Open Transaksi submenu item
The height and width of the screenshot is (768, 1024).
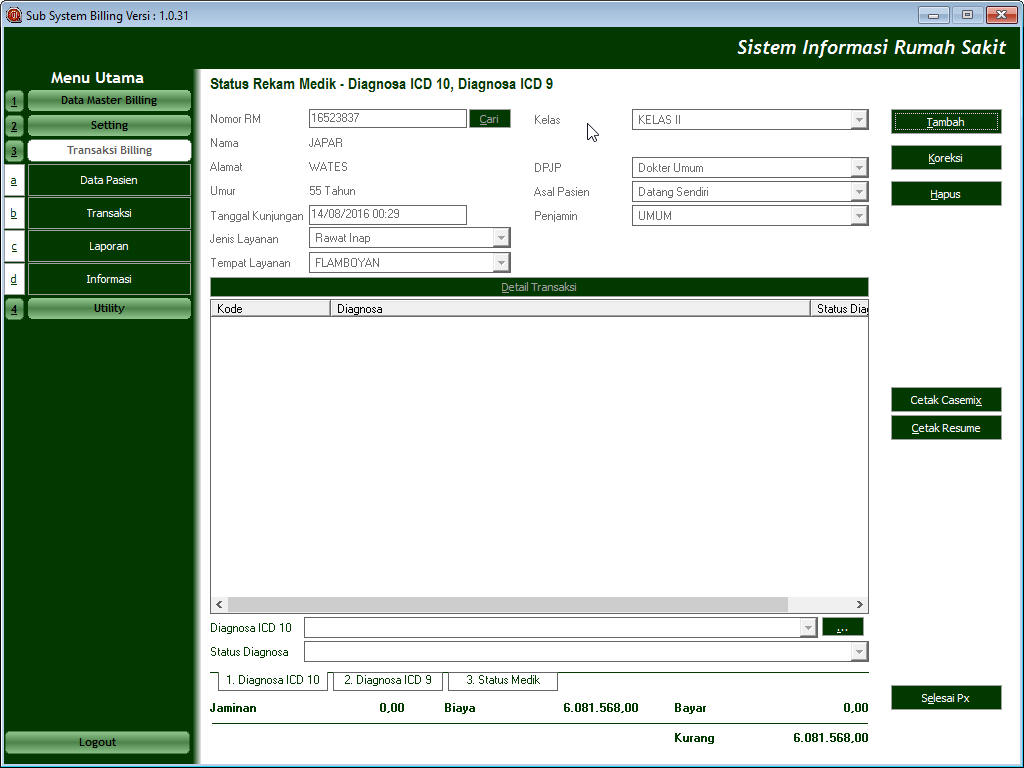coord(109,213)
